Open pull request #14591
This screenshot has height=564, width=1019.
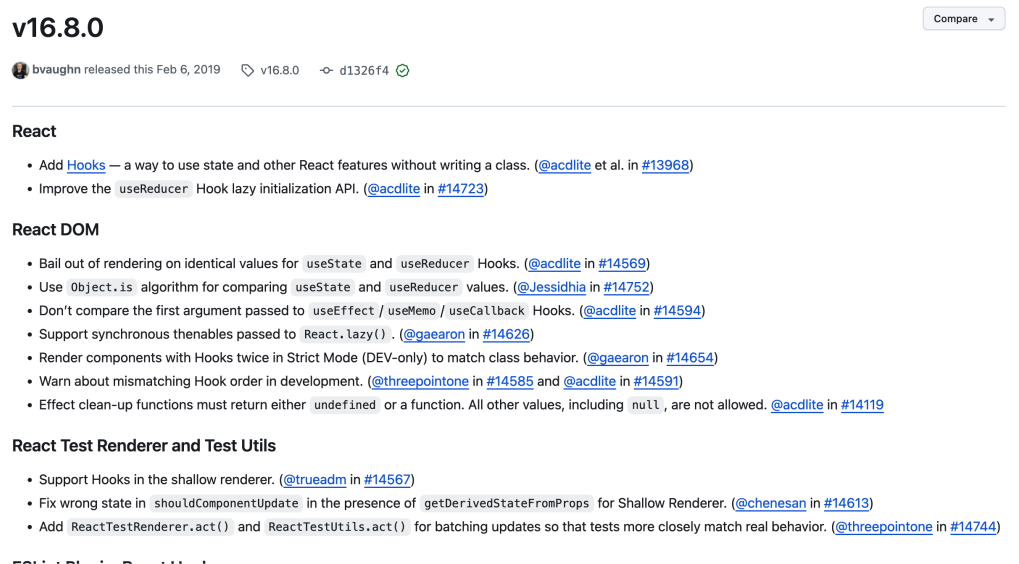[656, 381]
